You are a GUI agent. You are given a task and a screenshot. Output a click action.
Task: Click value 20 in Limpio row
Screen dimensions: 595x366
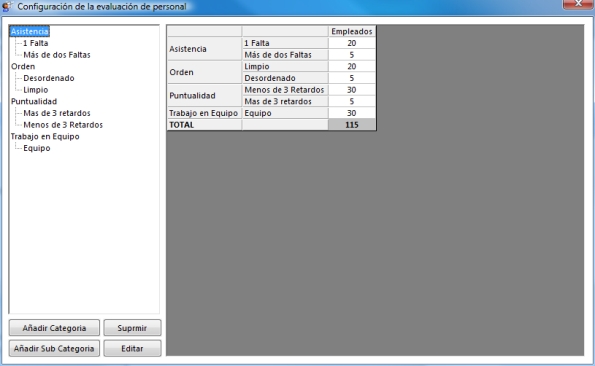coord(352,66)
